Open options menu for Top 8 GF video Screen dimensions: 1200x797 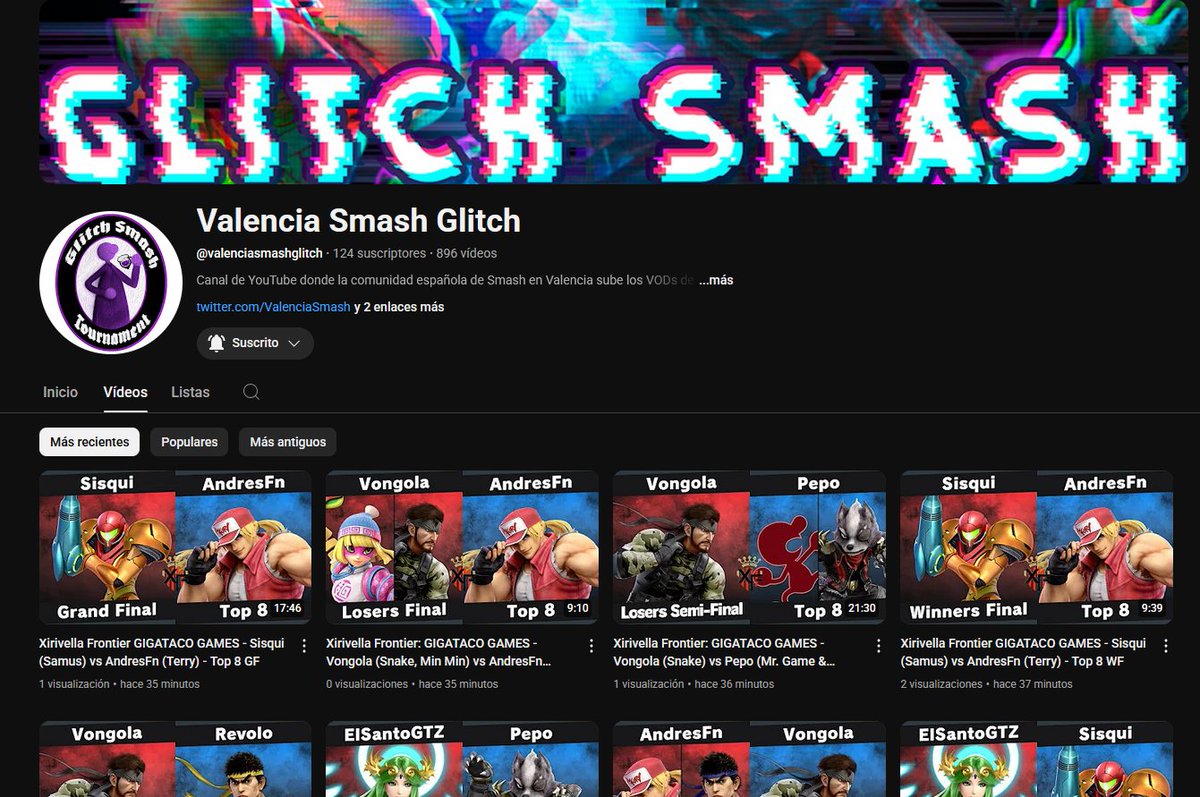[304, 646]
